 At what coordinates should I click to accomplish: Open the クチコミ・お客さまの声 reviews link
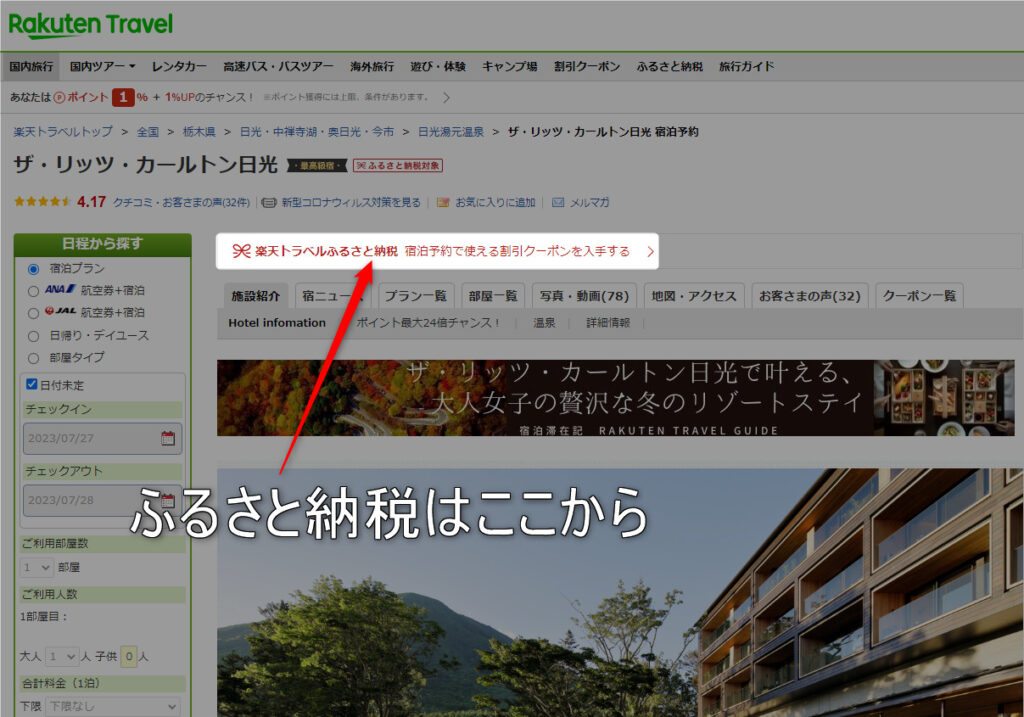(x=181, y=202)
